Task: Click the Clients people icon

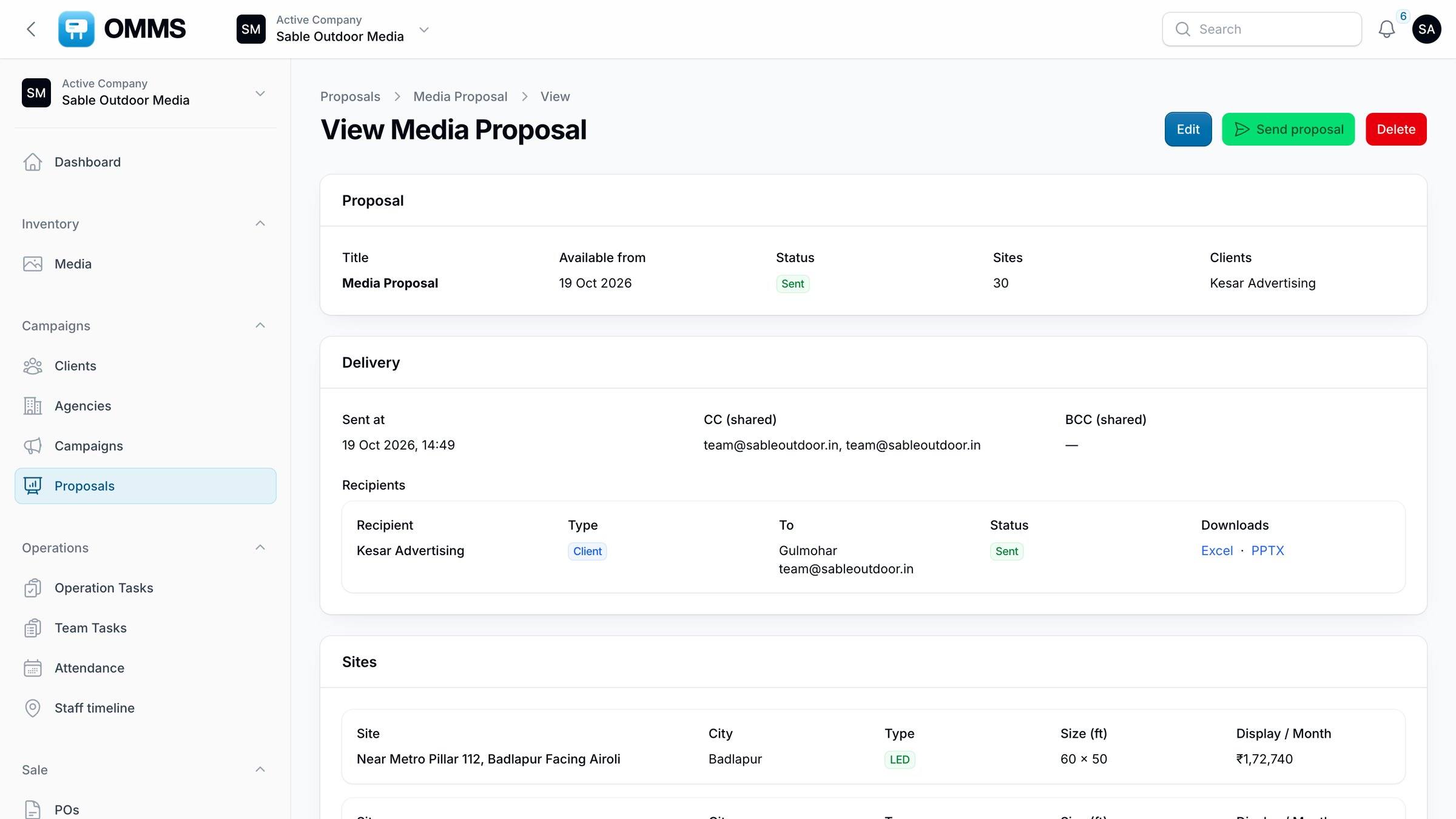Action: (x=33, y=366)
